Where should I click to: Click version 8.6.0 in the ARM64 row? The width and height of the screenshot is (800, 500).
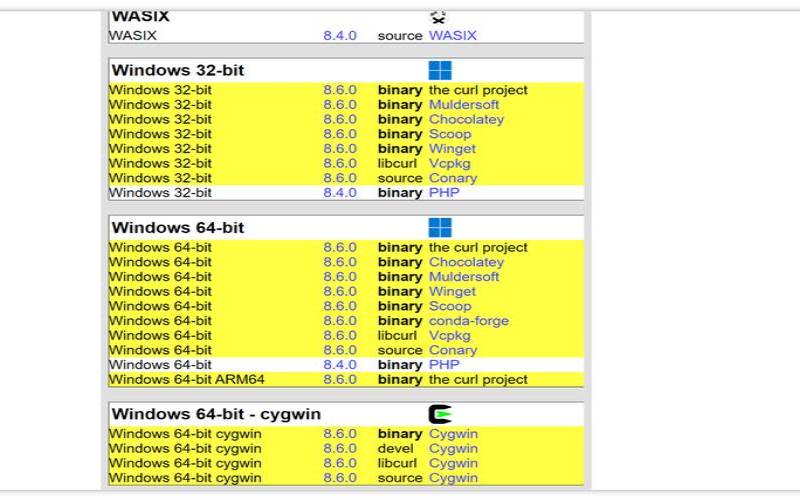point(340,380)
